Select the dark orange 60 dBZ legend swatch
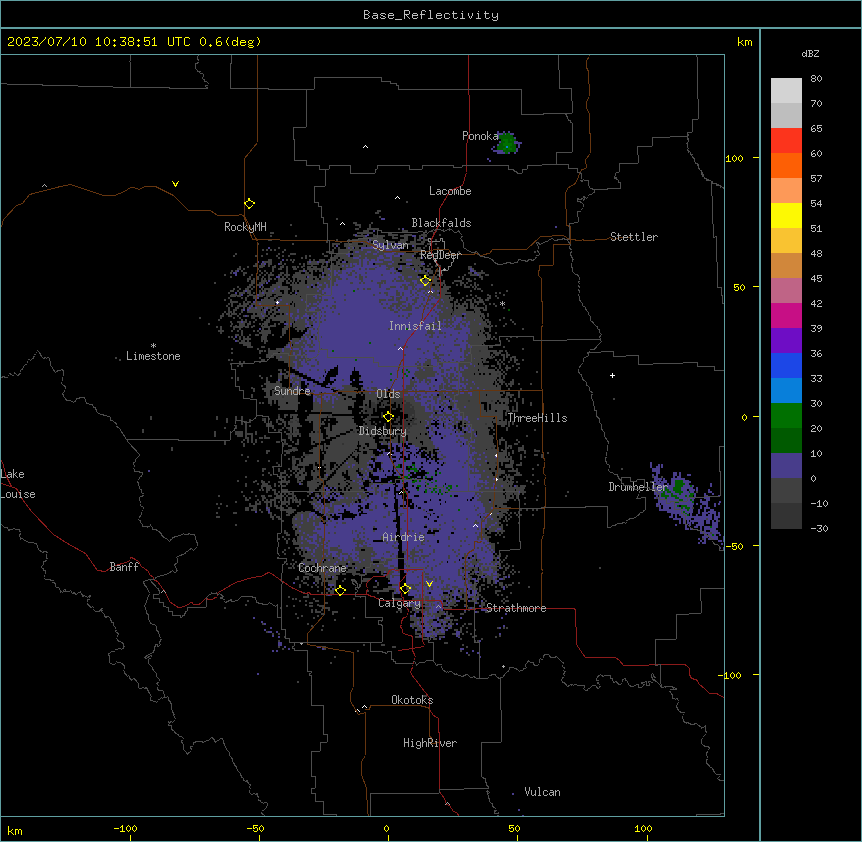This screenshot has width=862, height=842. tap(786, 165)
